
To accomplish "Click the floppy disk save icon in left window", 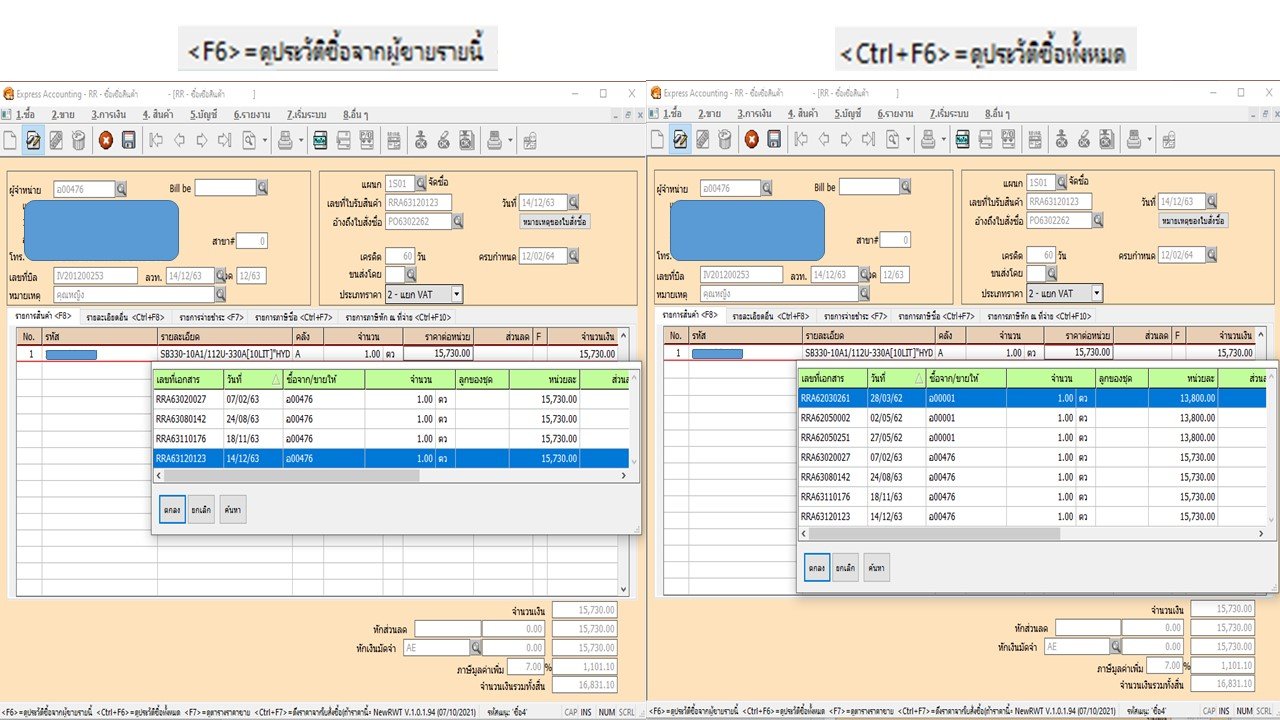I will tap(129, 141).
